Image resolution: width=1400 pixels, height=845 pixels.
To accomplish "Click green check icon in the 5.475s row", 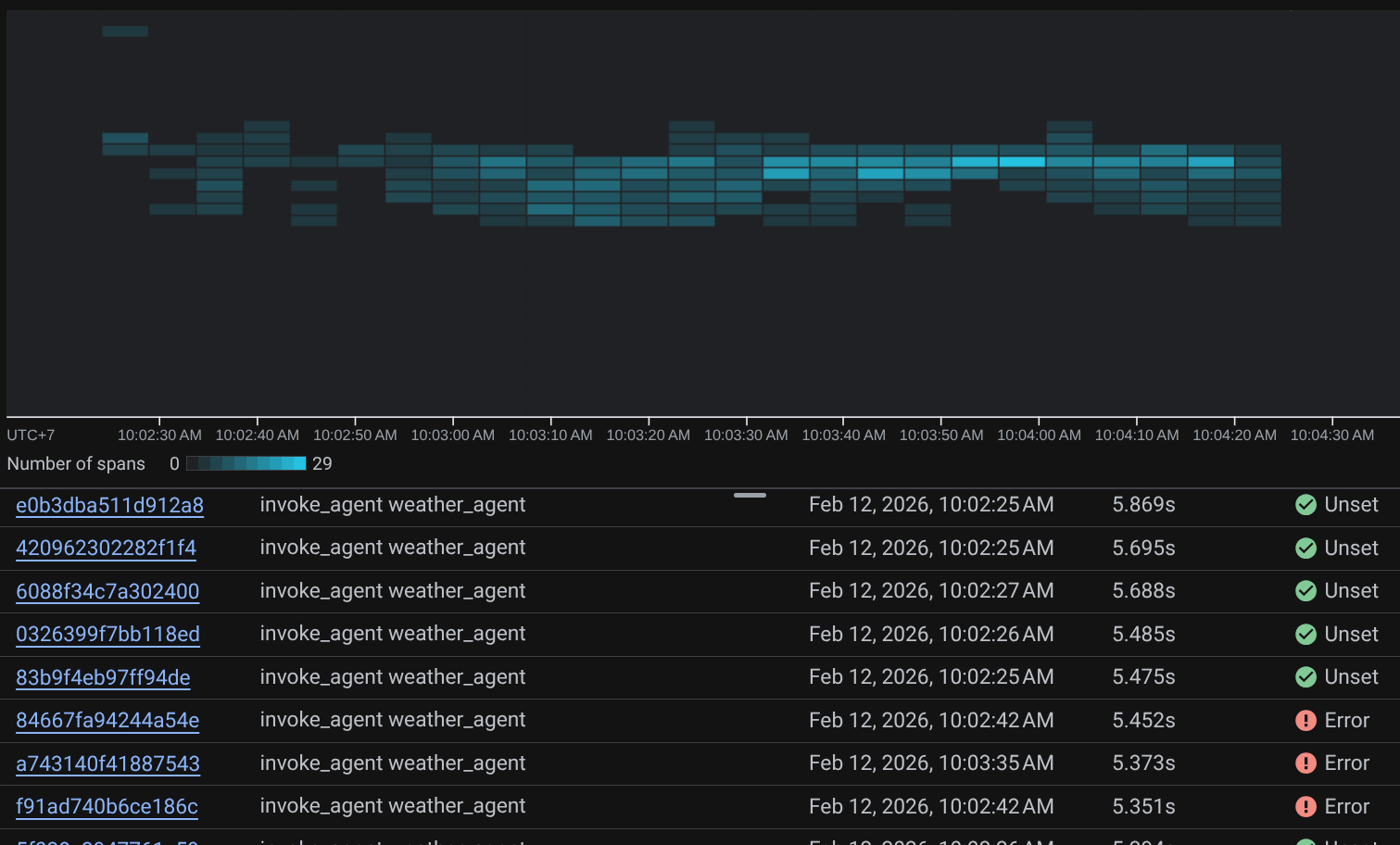I will click(1305, 677).
